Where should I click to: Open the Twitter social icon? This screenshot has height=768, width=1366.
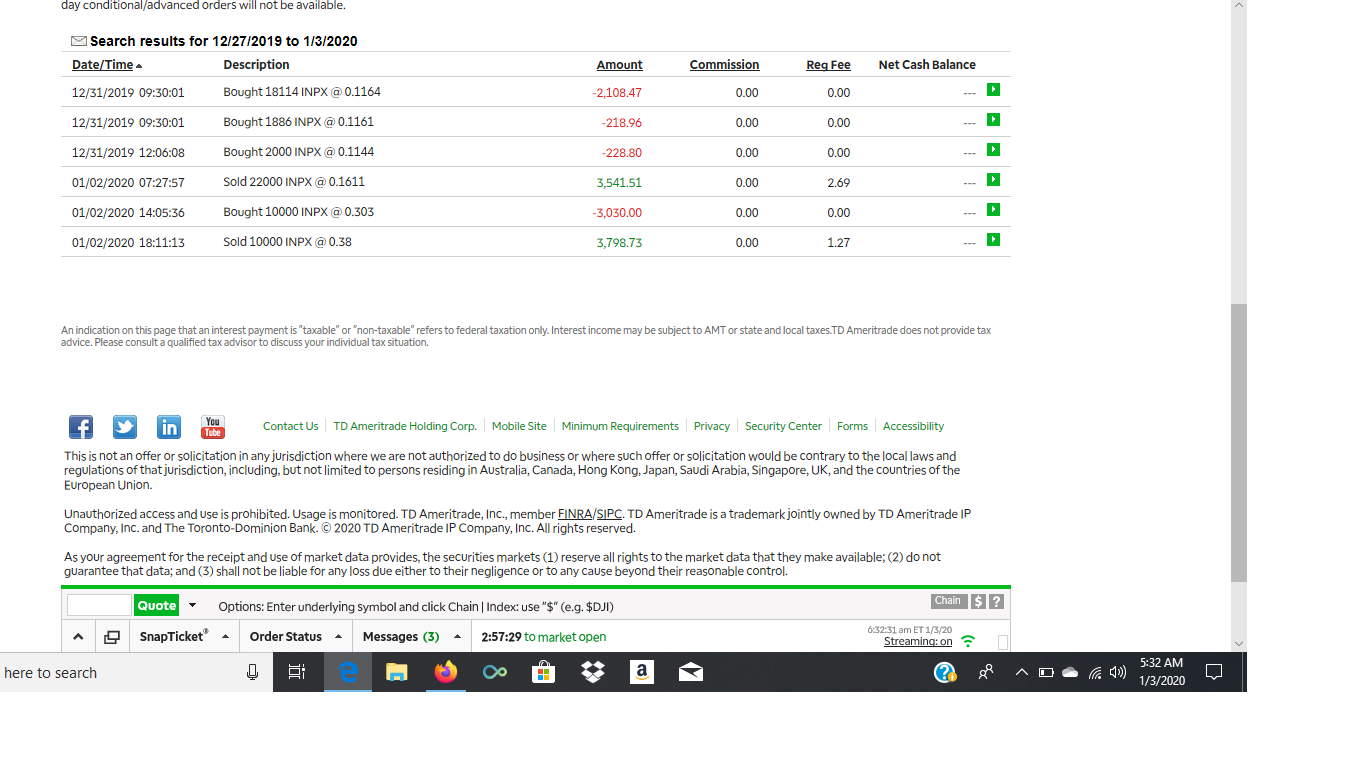click(125, 427)
